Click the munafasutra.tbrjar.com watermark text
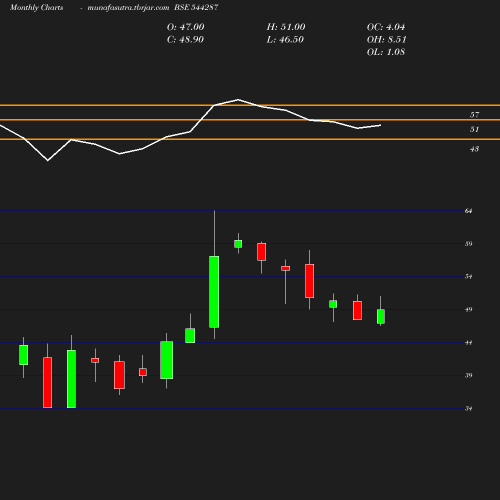The height and width of the screenshot is (500, 500). tap(128, 7)
